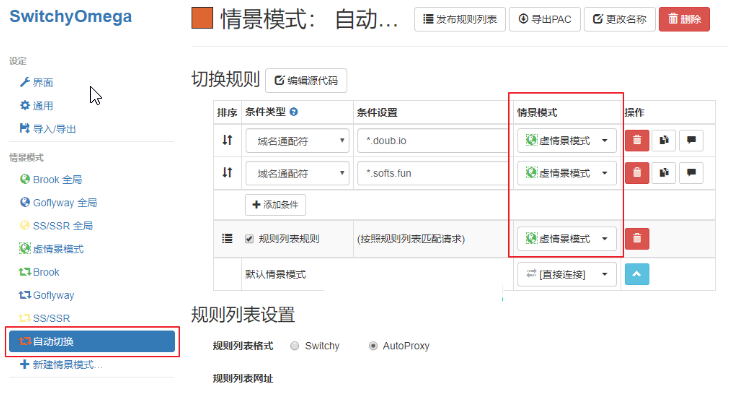Click the *.doub.io condition input field
This screenshot has height=393, width=731.
click(433, 141)
